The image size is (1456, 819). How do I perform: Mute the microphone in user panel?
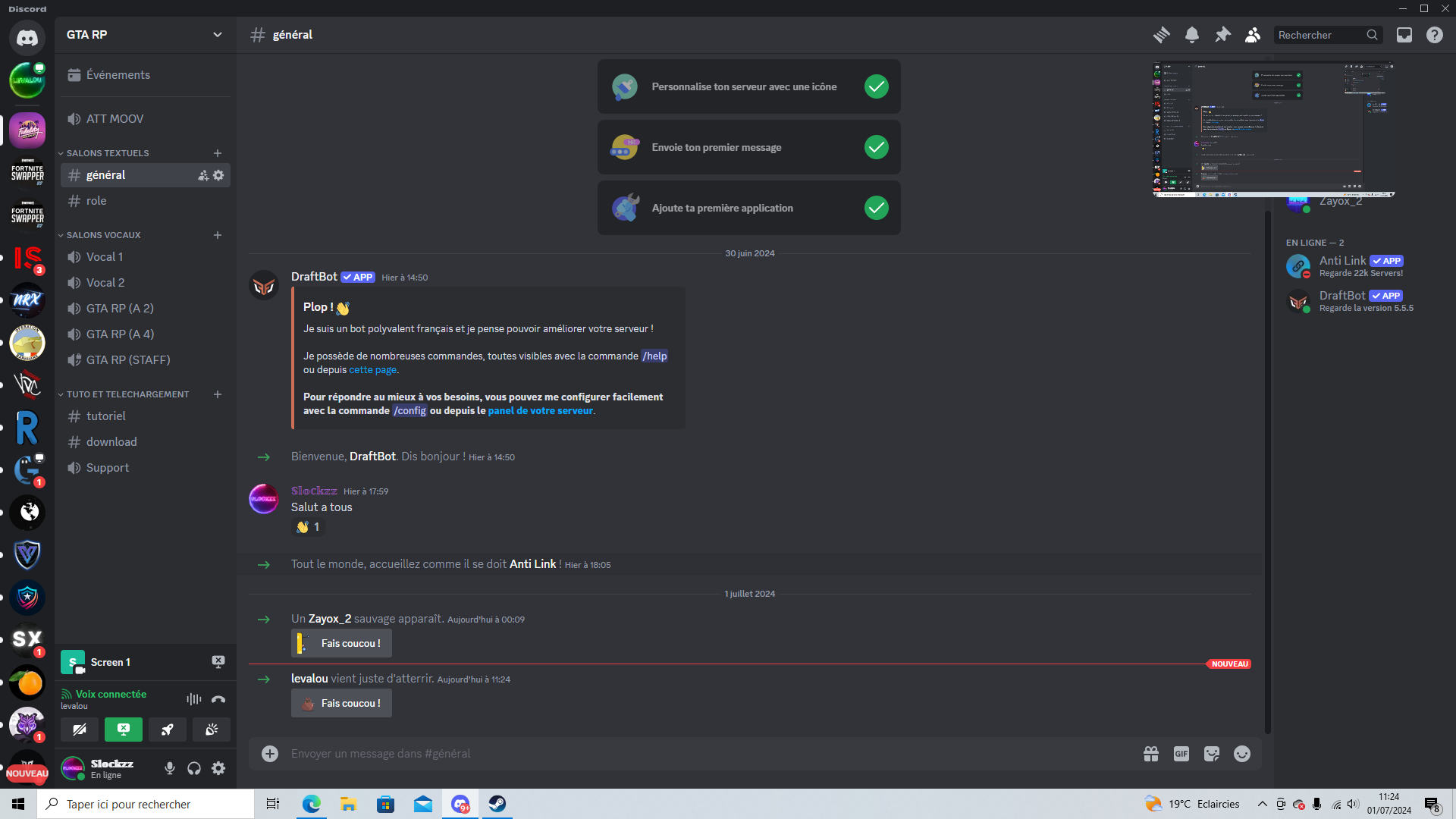tap(170, 768)
